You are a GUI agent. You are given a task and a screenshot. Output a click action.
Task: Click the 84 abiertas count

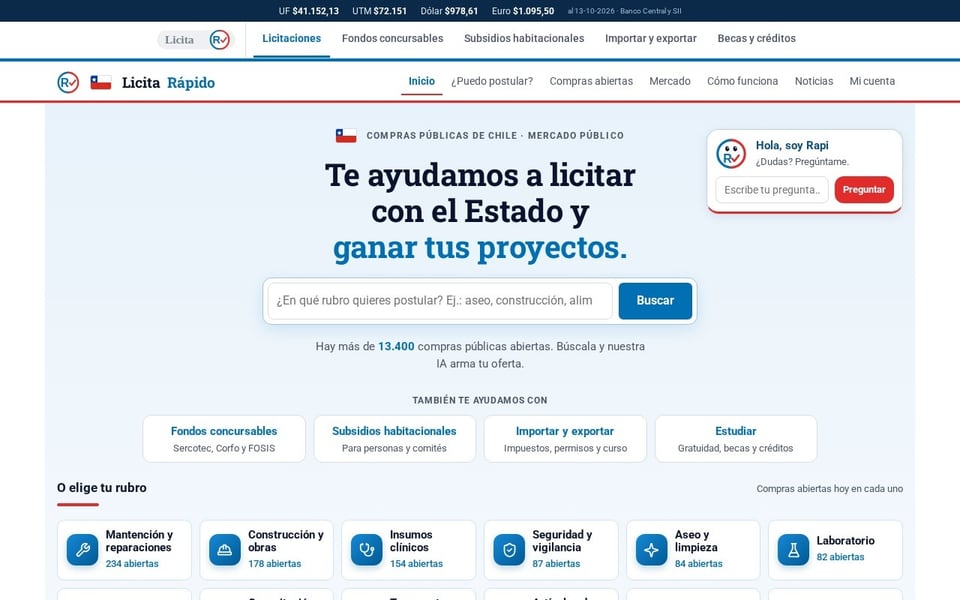click(x=699, y=564)
